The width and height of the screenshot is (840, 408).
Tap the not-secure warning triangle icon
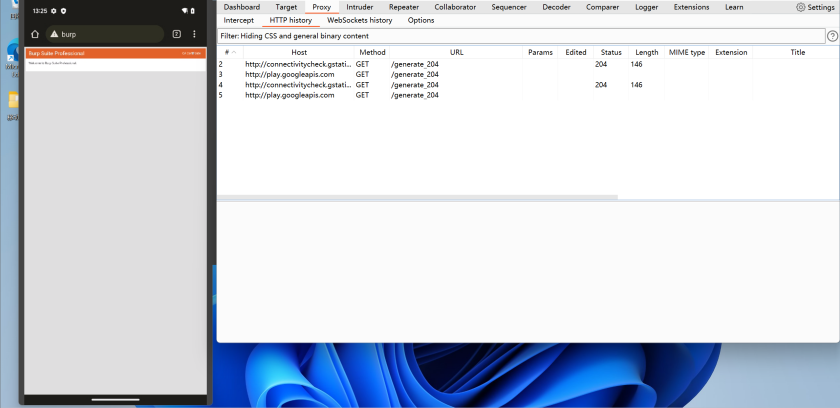point(54,34)
